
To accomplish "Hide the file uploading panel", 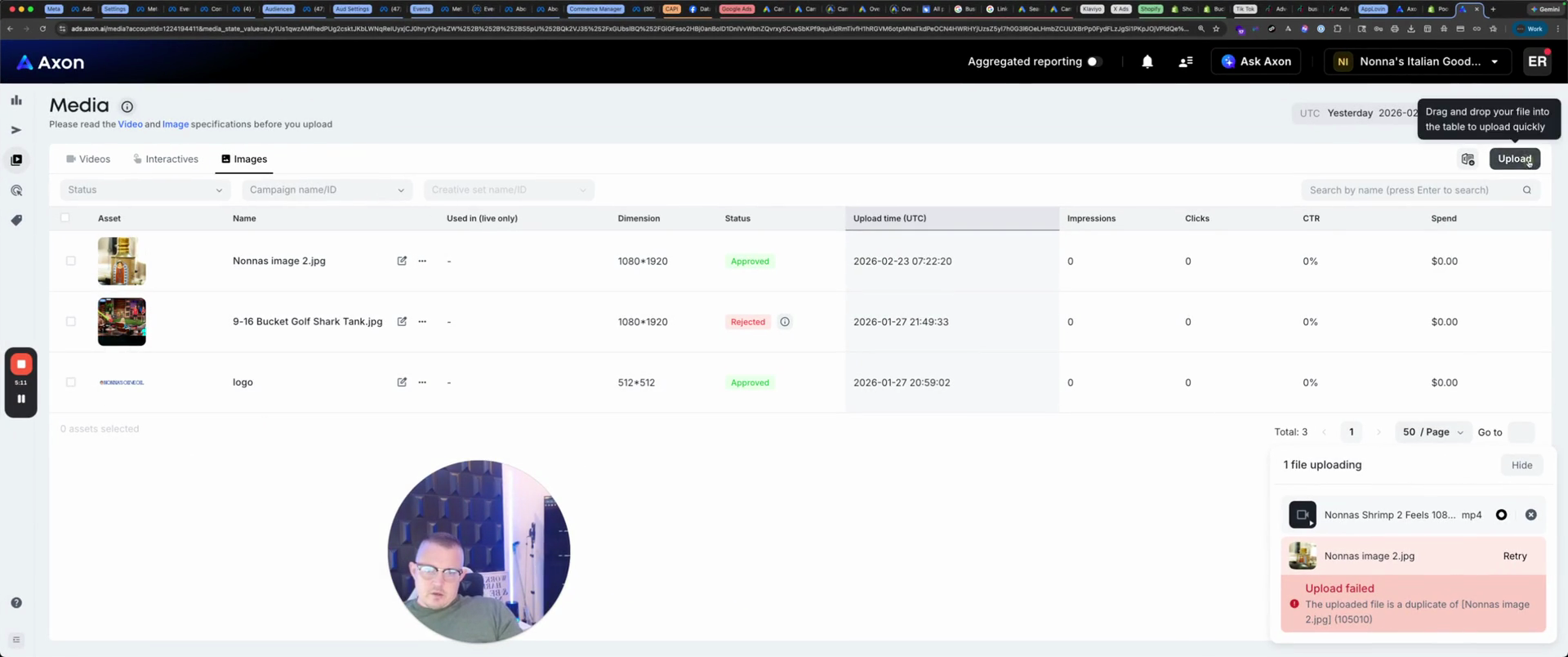I will [x=1521, y=466].
